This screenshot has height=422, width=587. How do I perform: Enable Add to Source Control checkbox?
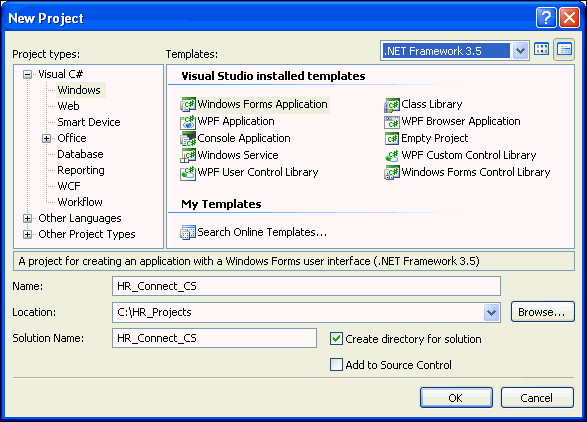(x=336, y=364)
